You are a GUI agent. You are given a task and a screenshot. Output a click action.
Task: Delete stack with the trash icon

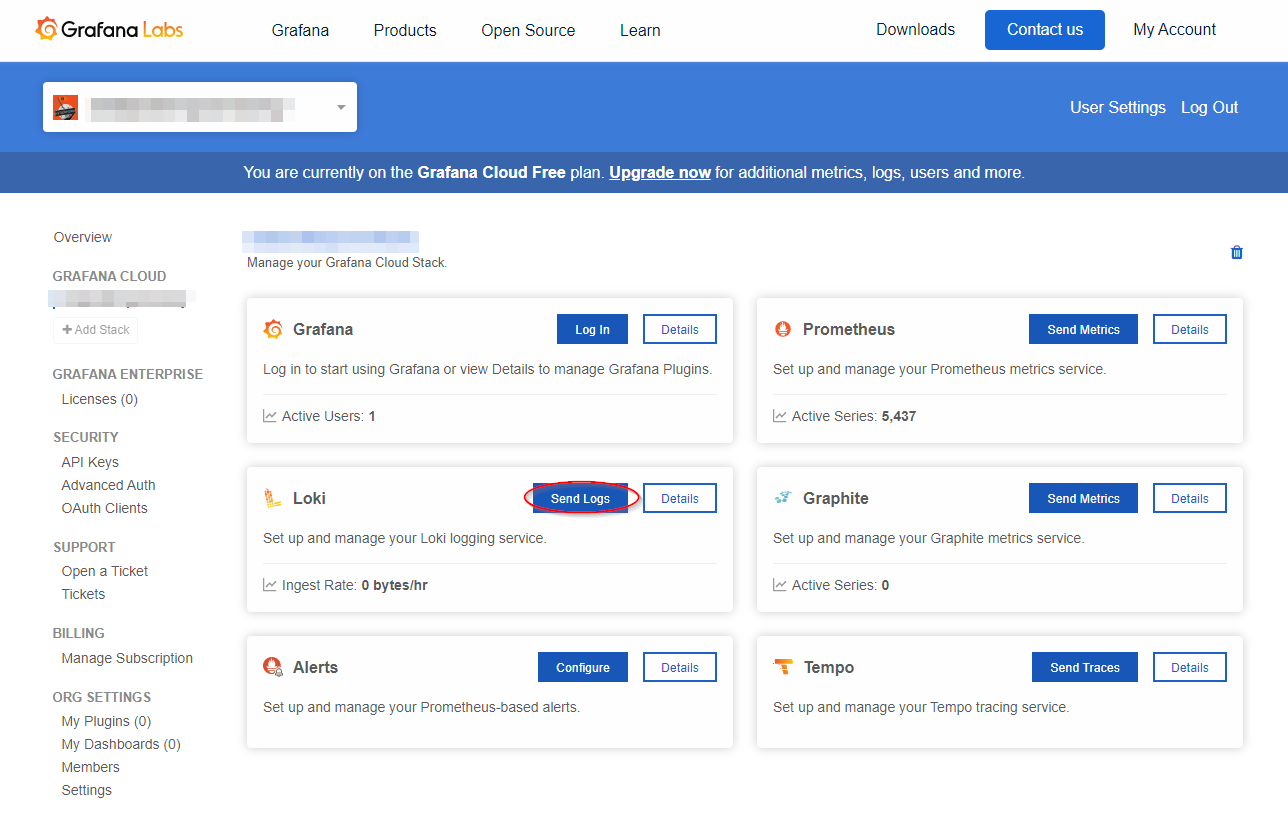tap(1237, 252)
